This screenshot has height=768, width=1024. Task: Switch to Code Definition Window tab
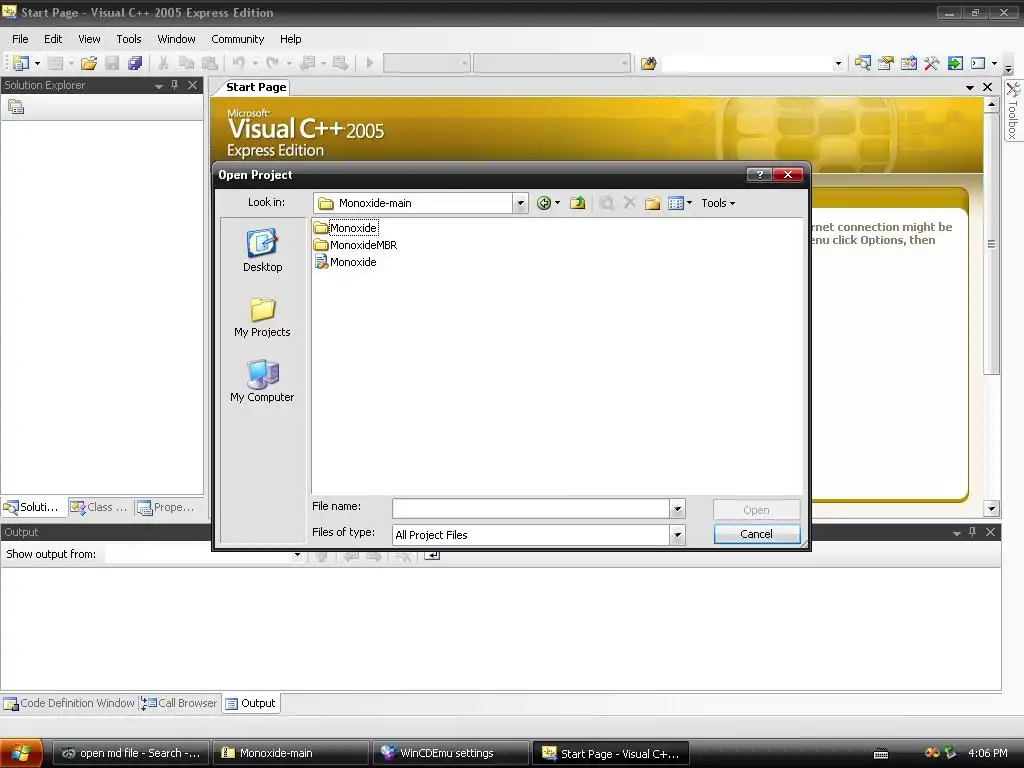click(x=69, y=703)
